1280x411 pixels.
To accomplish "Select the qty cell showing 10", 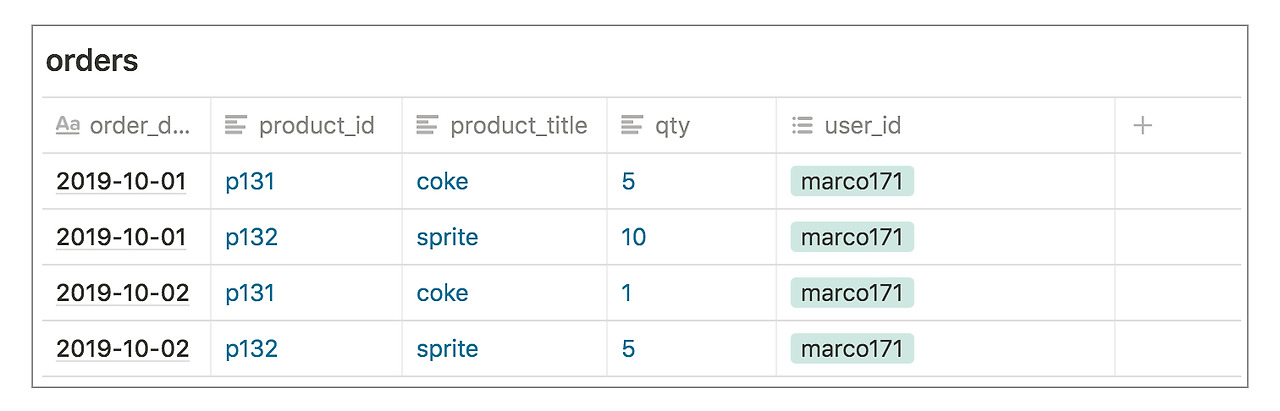I will pos(633,237).
